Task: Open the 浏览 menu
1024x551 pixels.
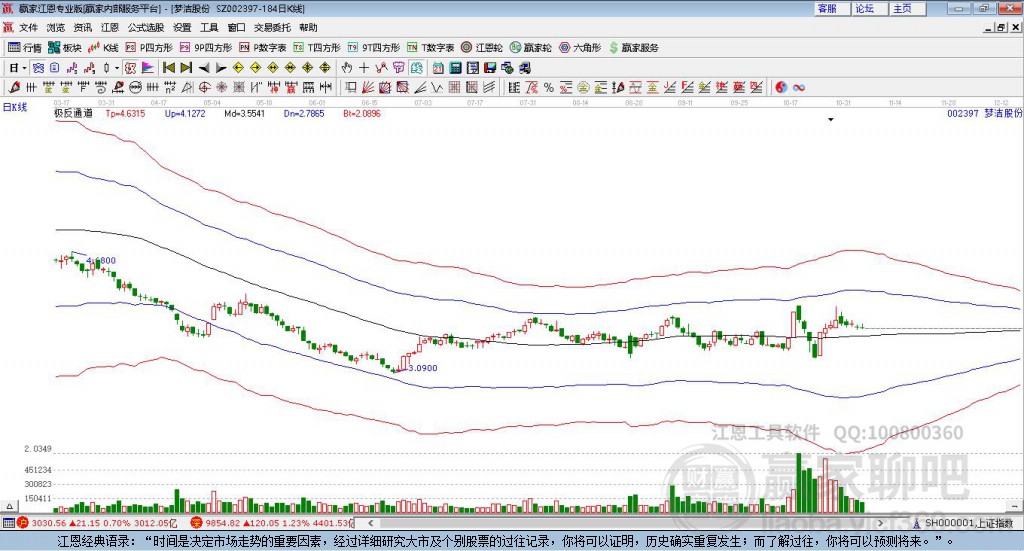Action: [56, 27]
